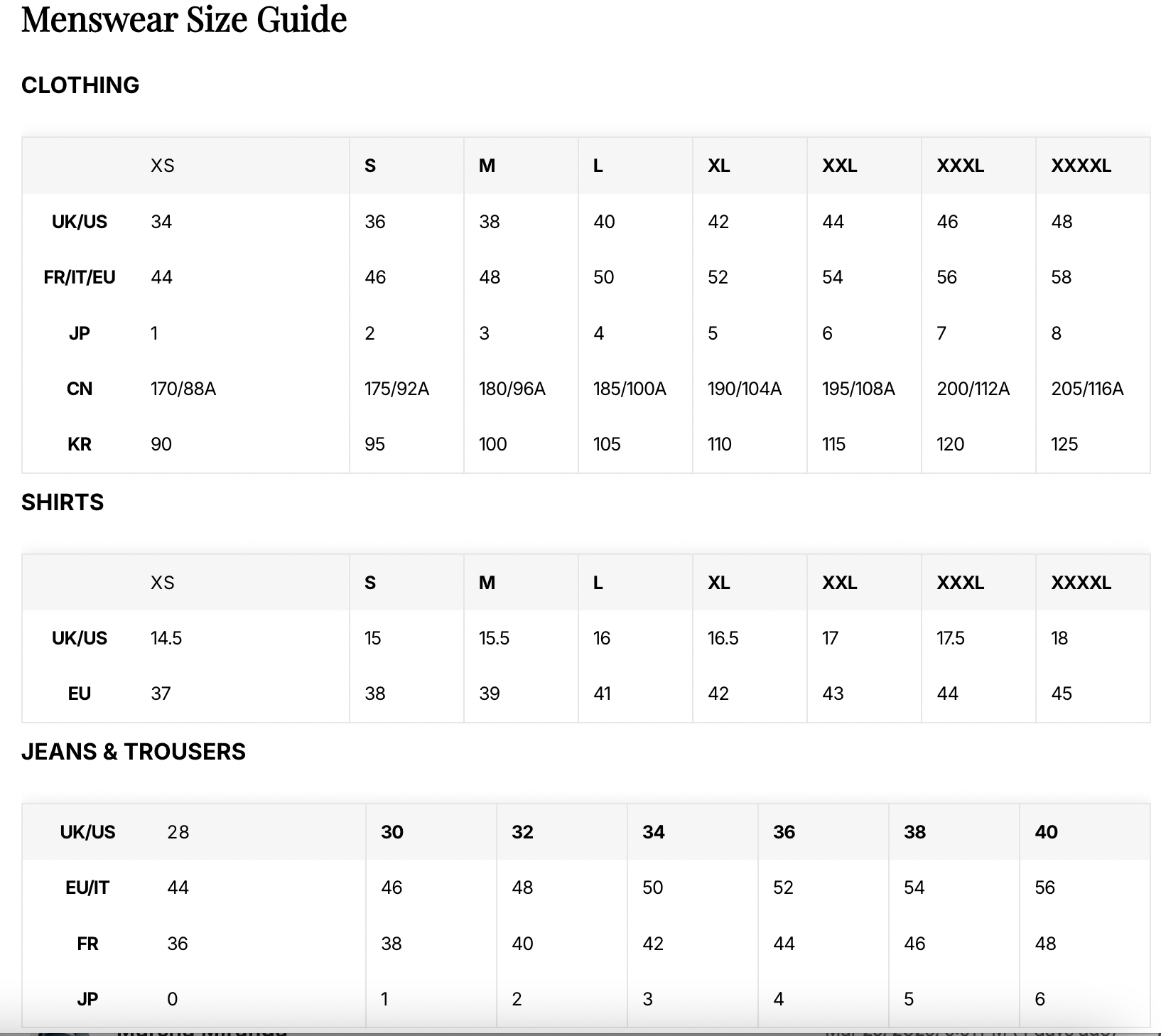Click shirt collar size 17.5 cell
This screenshot has height=1036, width=1161.
point(951,638)
